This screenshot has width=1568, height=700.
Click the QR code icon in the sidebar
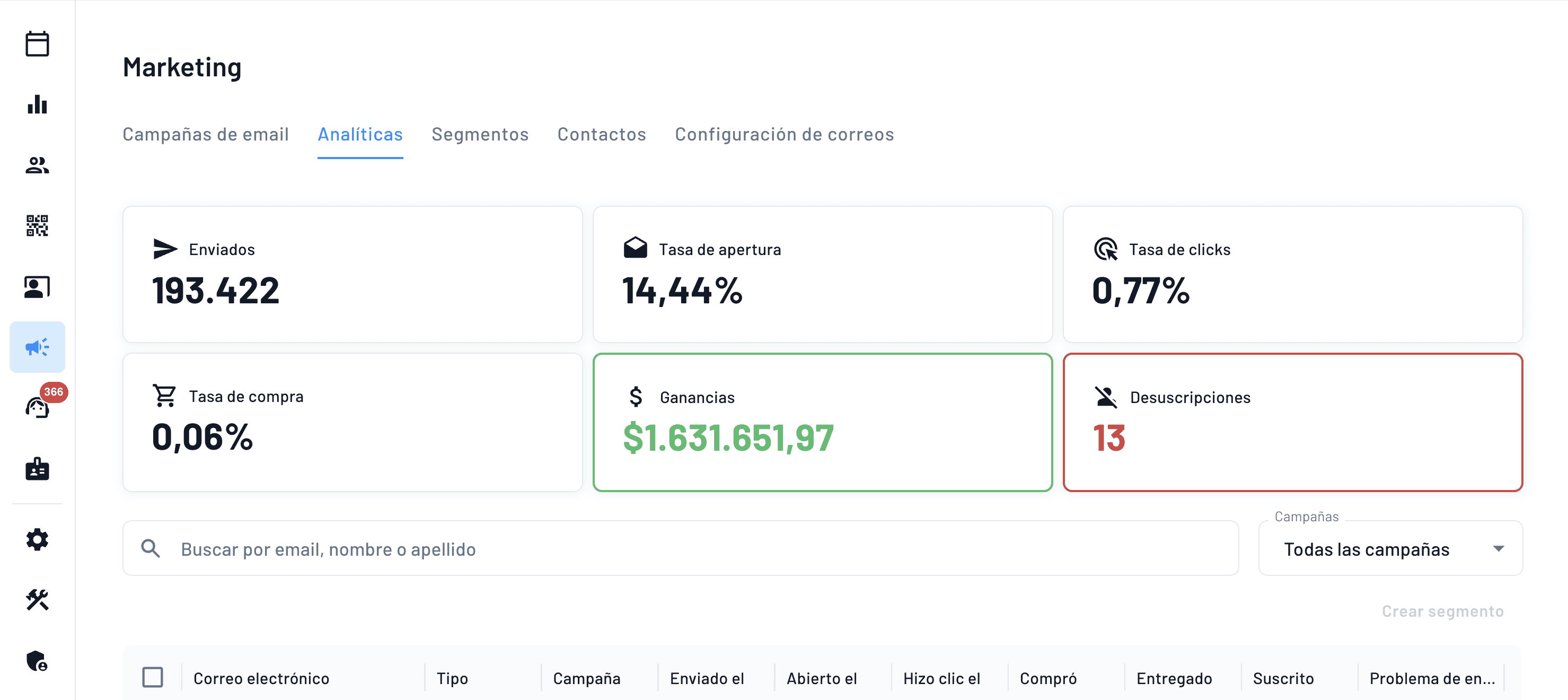[37, 226]
